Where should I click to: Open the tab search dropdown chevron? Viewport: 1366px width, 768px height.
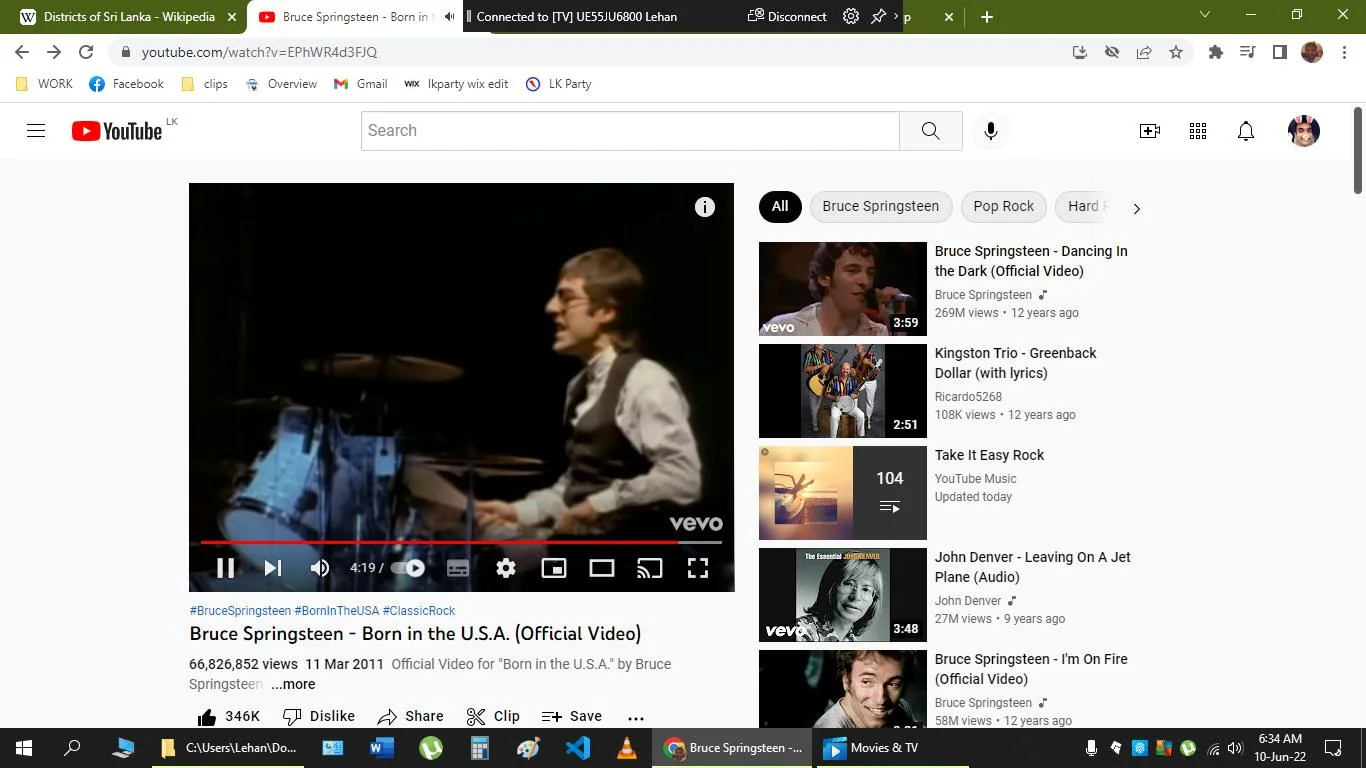pos(1204,15)
